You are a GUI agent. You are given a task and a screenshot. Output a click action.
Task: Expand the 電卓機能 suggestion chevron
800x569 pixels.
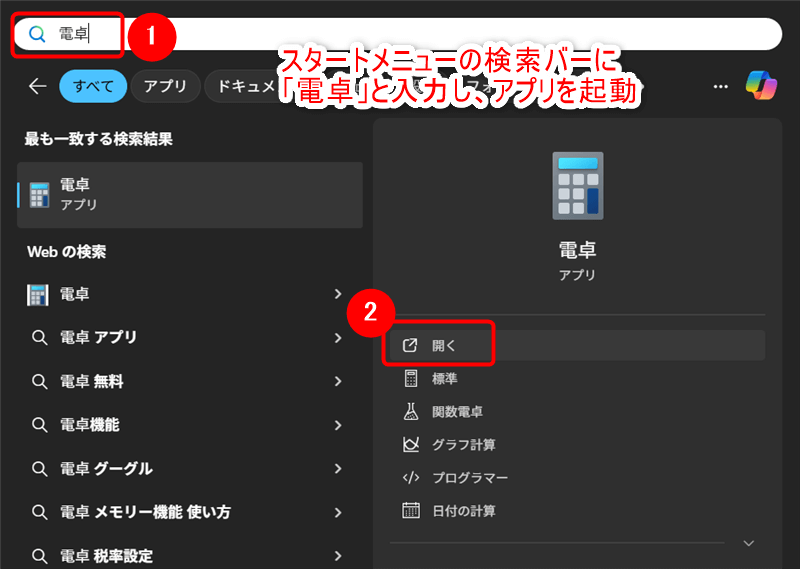point(338,425)
